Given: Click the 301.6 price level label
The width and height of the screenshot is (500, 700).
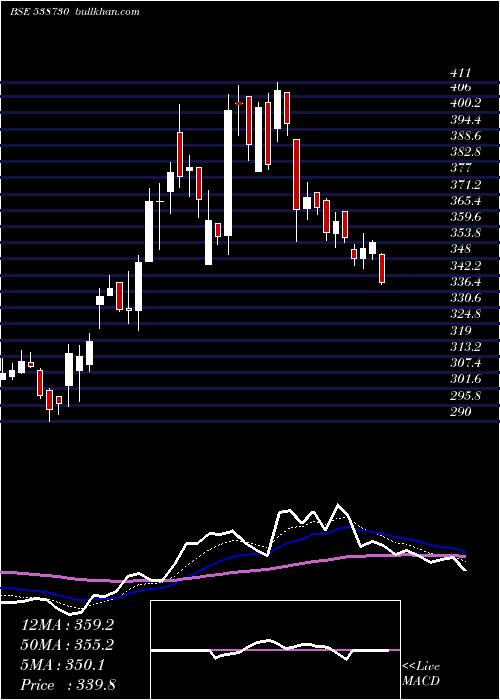Looking at the screenshot, I should tap(466, 379).
